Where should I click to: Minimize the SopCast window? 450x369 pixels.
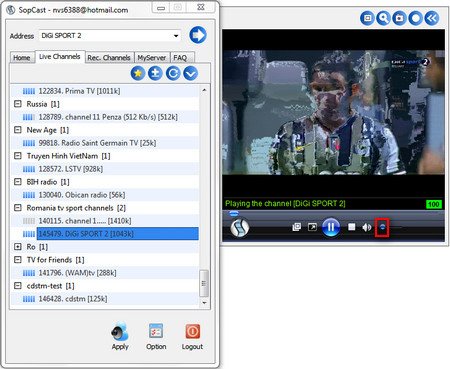tap(161, 8)
